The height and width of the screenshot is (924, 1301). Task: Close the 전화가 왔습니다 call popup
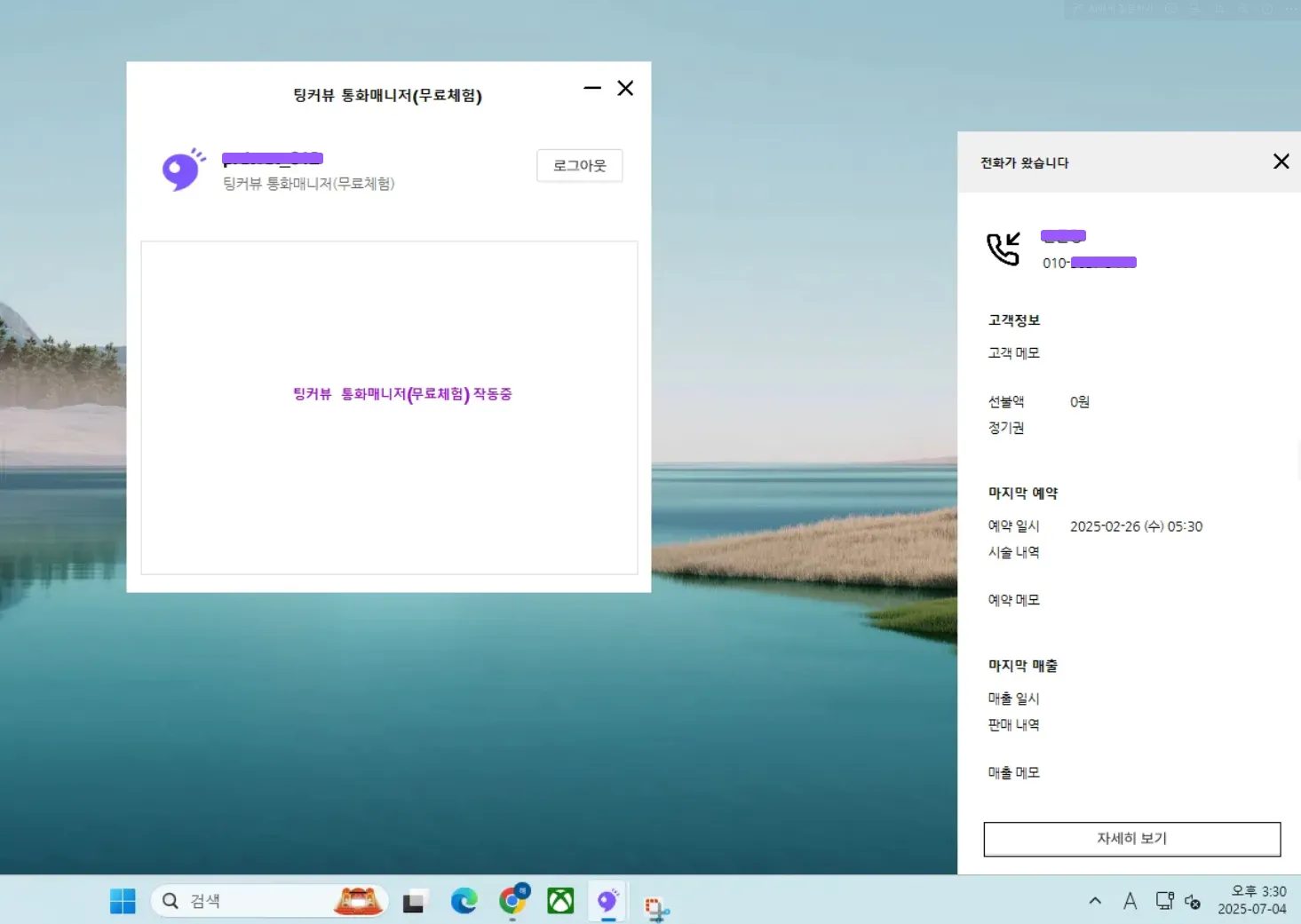tap(1281, 162)
